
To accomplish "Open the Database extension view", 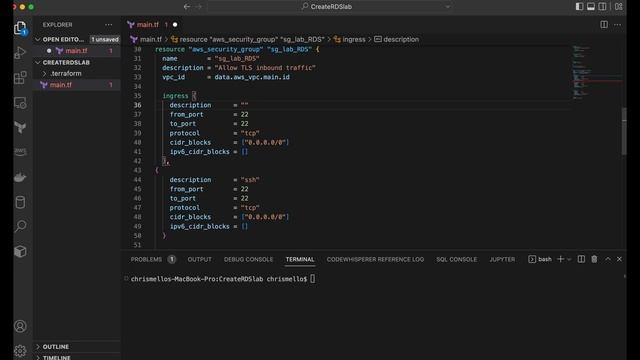I will click(20, 202).
